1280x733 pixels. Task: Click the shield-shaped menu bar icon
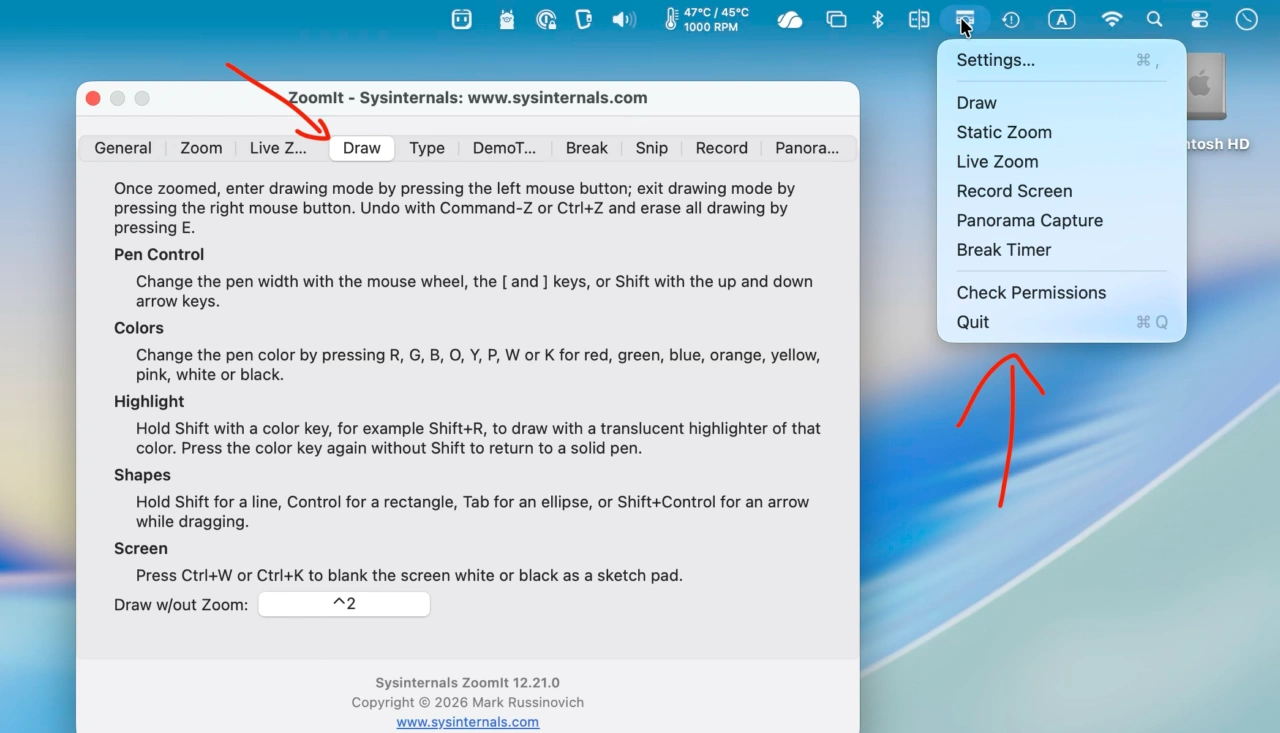(x=585, y=20)
